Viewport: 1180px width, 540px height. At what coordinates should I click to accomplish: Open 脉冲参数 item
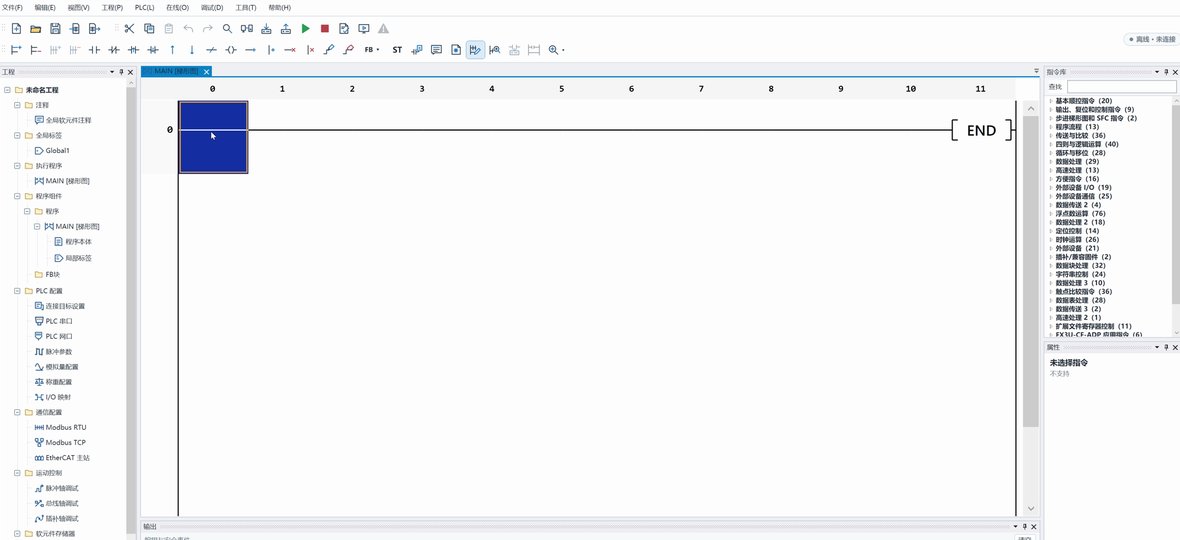pos(53,351)
